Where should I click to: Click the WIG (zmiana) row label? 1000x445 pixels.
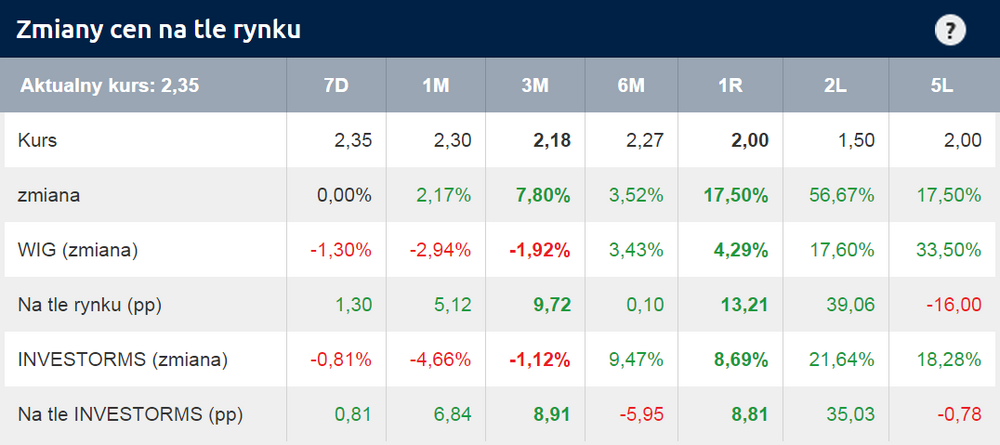78,251
